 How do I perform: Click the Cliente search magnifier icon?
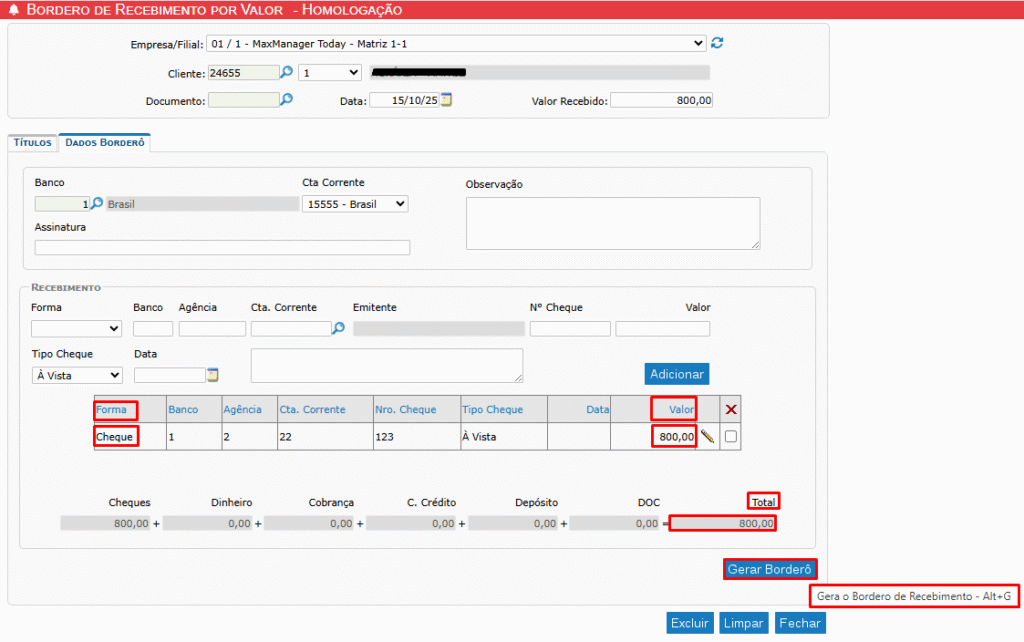point(286,72)
